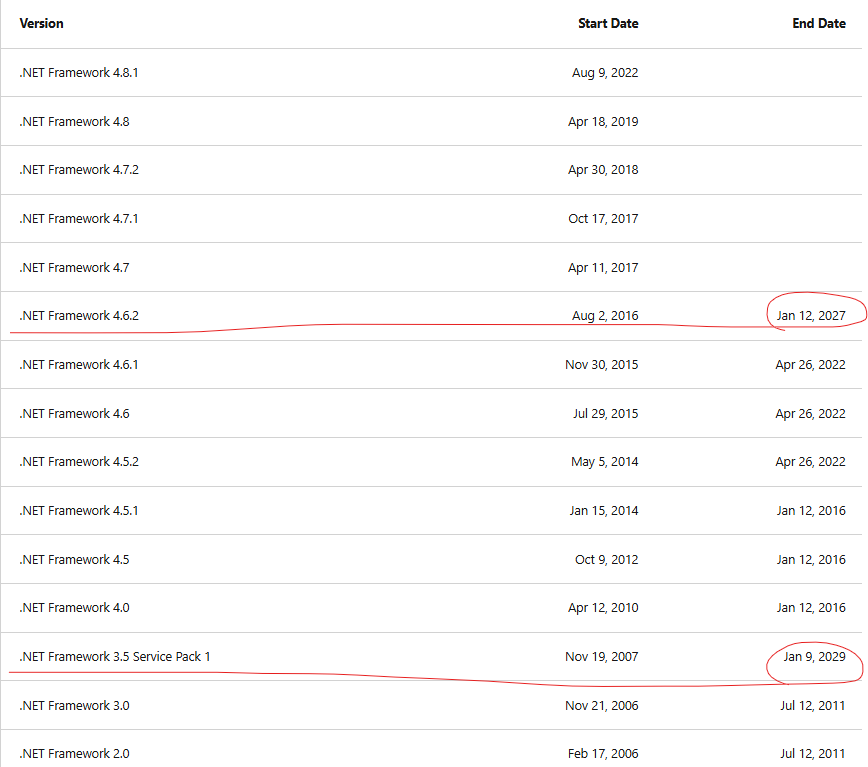Click the Apr 30, 2018 start date
The height and width of the screenshot is (767, 868).
point(603,169)
